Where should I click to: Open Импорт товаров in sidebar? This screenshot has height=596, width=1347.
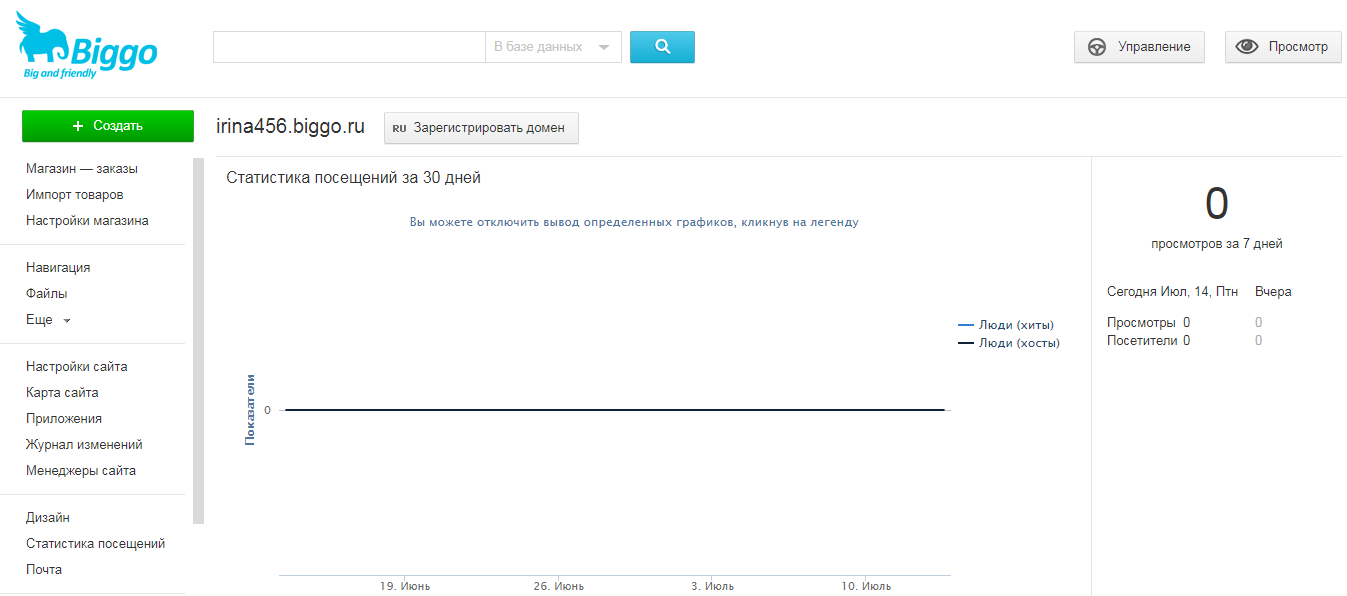pos(75,195)
